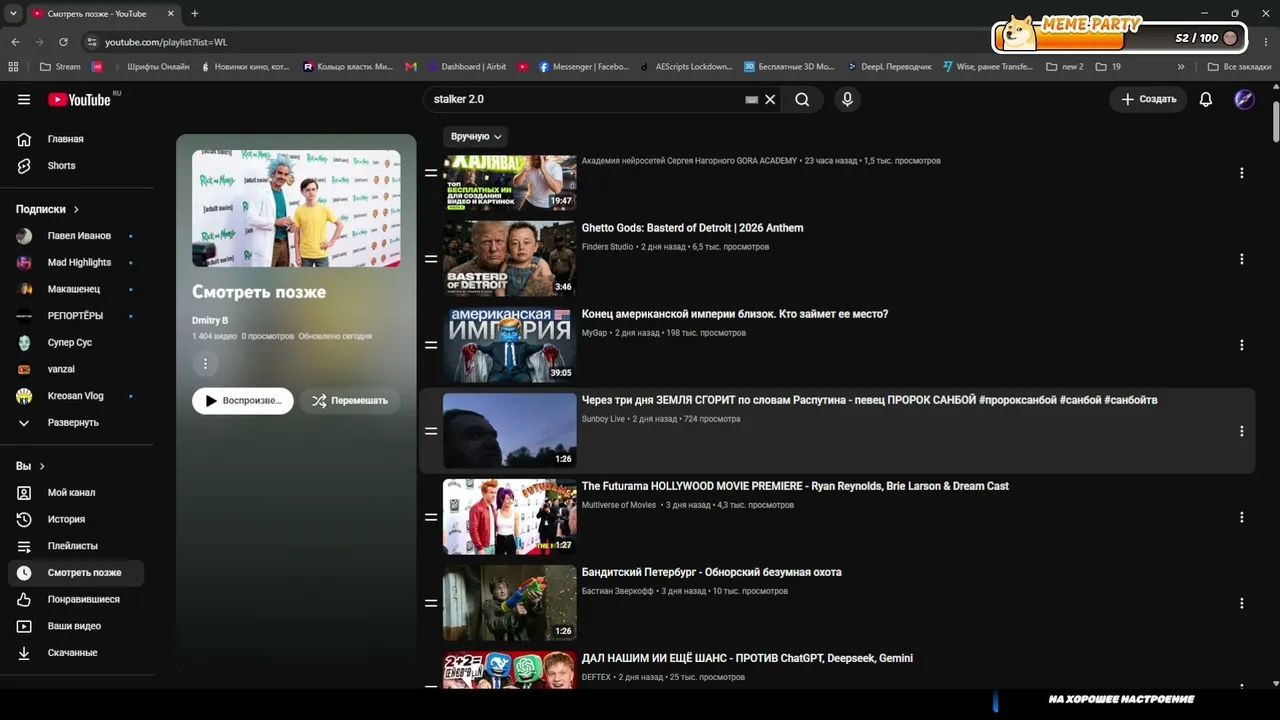
Task: Open a new browser tab
Action: (x=194, y=14)
